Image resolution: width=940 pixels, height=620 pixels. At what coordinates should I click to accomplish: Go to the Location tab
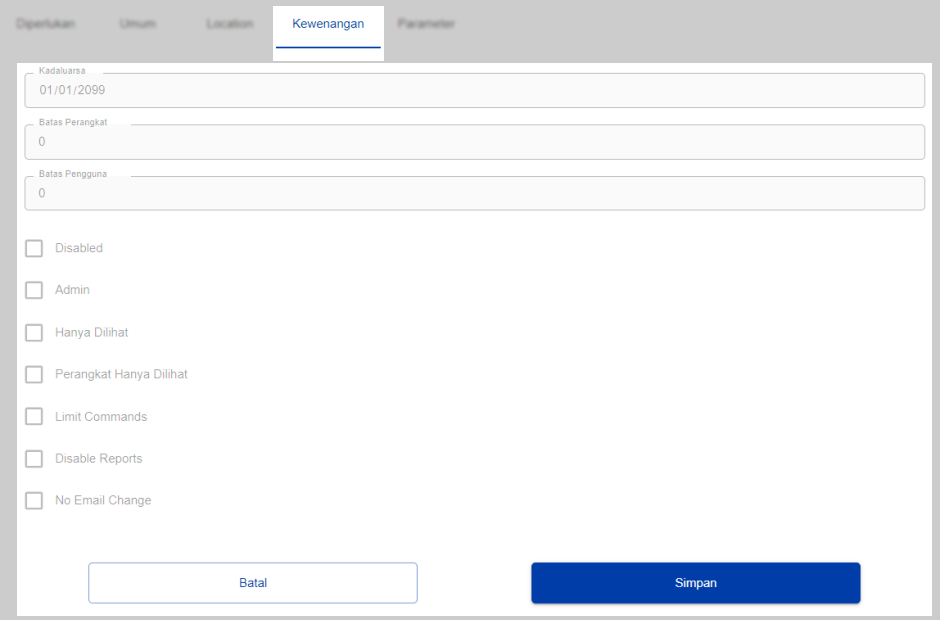(229, 24)
